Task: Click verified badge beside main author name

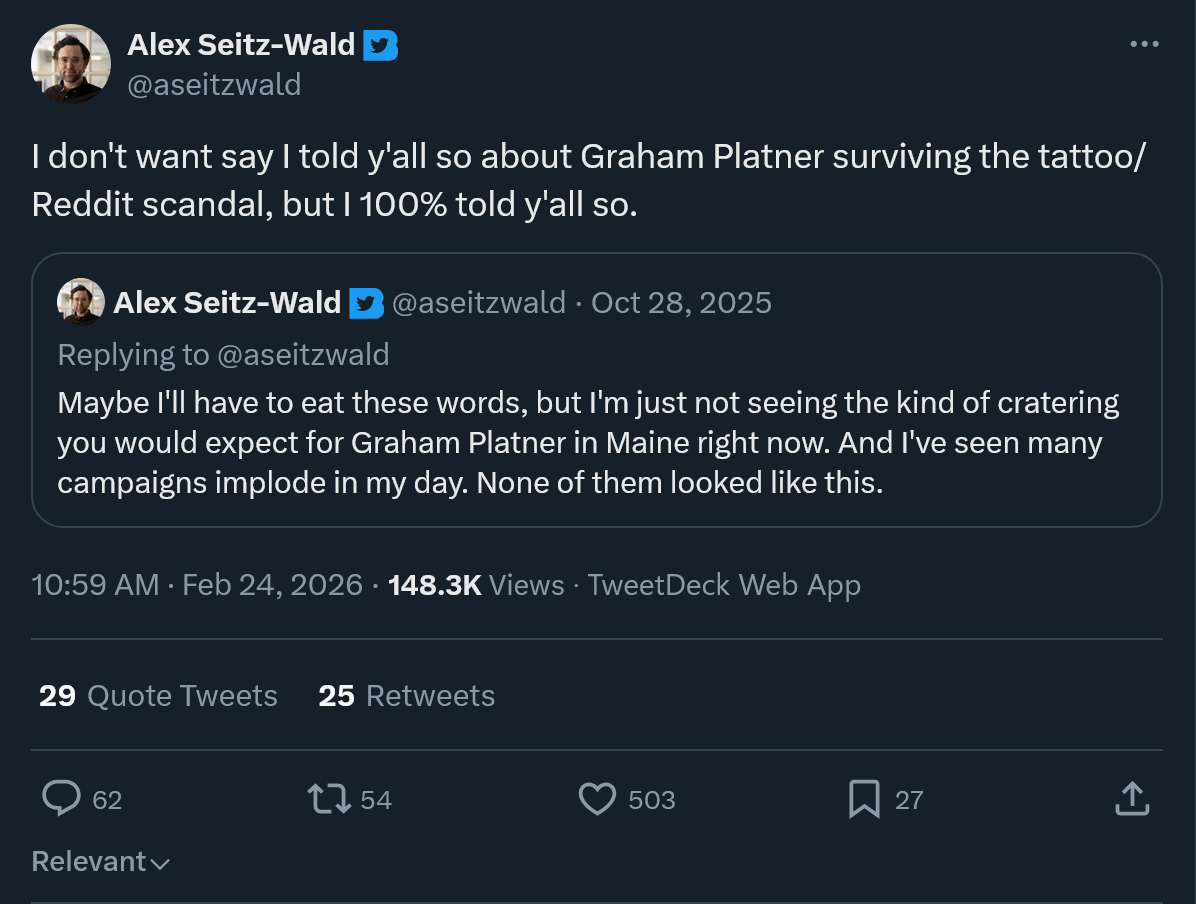Action: [x=380, y=45]
